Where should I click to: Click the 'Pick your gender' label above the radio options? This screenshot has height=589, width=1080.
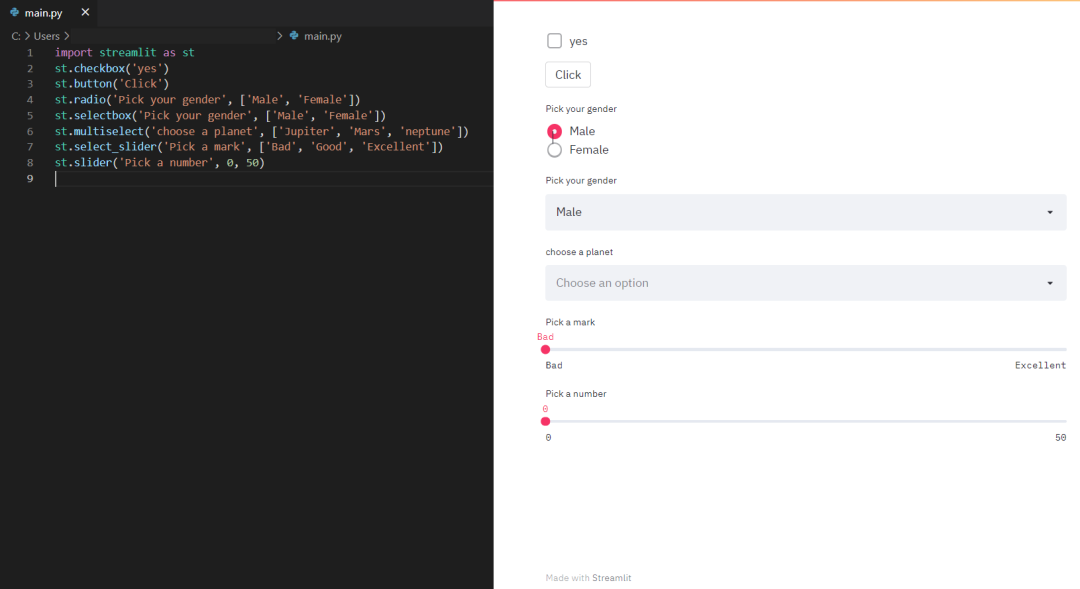(581, 109)
